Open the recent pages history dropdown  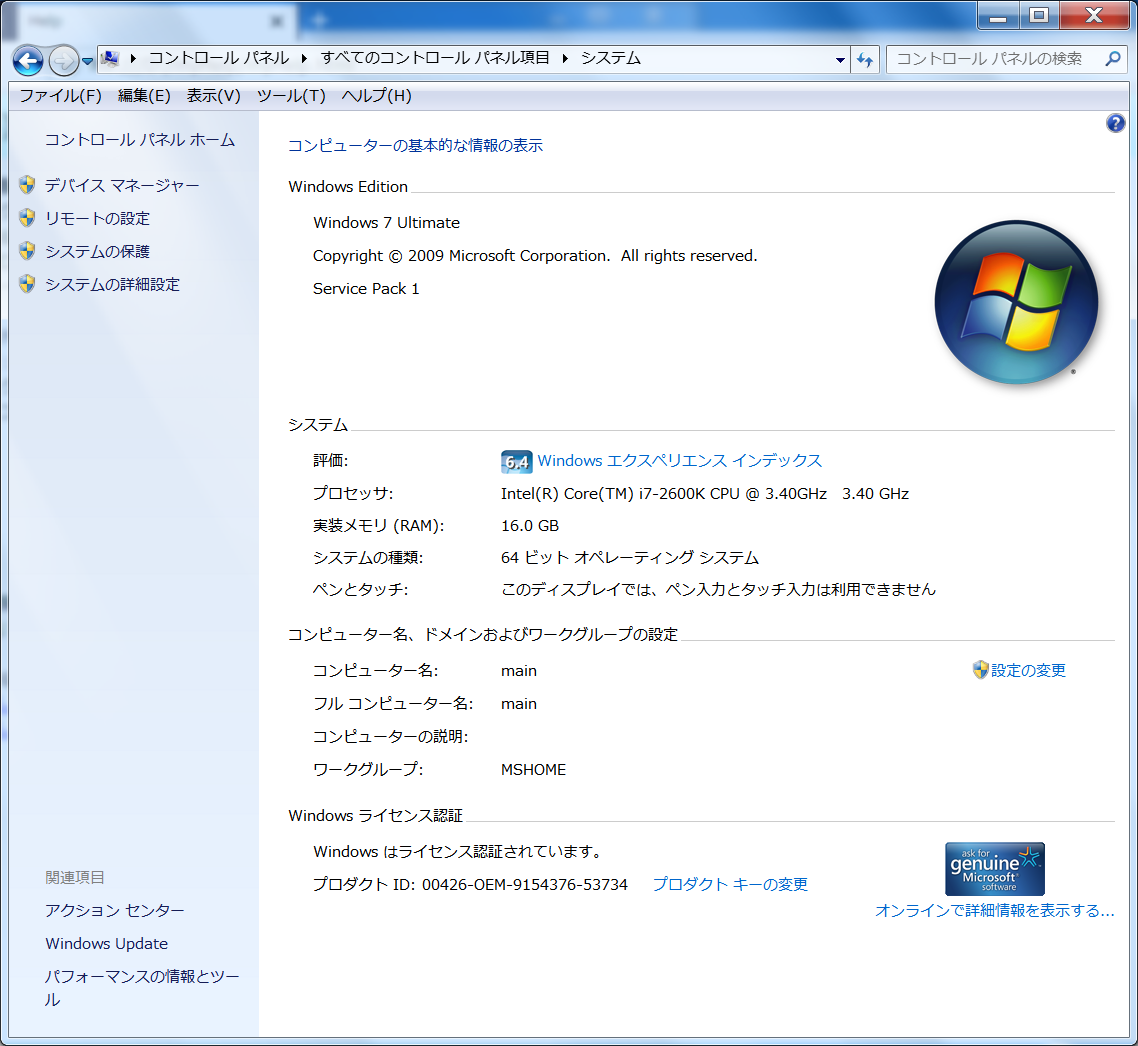87,62
